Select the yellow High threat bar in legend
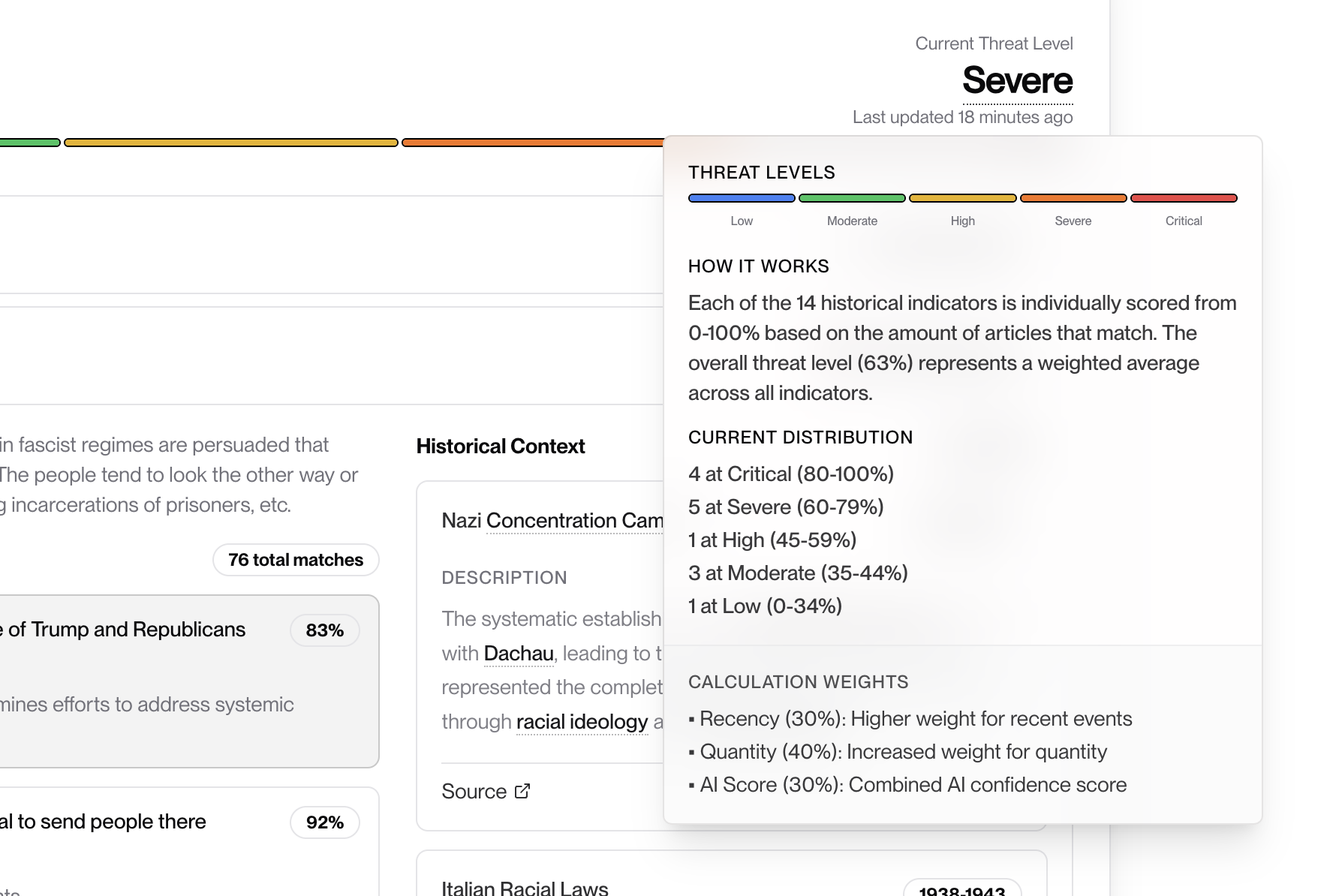Image resolution: width=1342 pixels, height=896 pixels. [962, 198]
